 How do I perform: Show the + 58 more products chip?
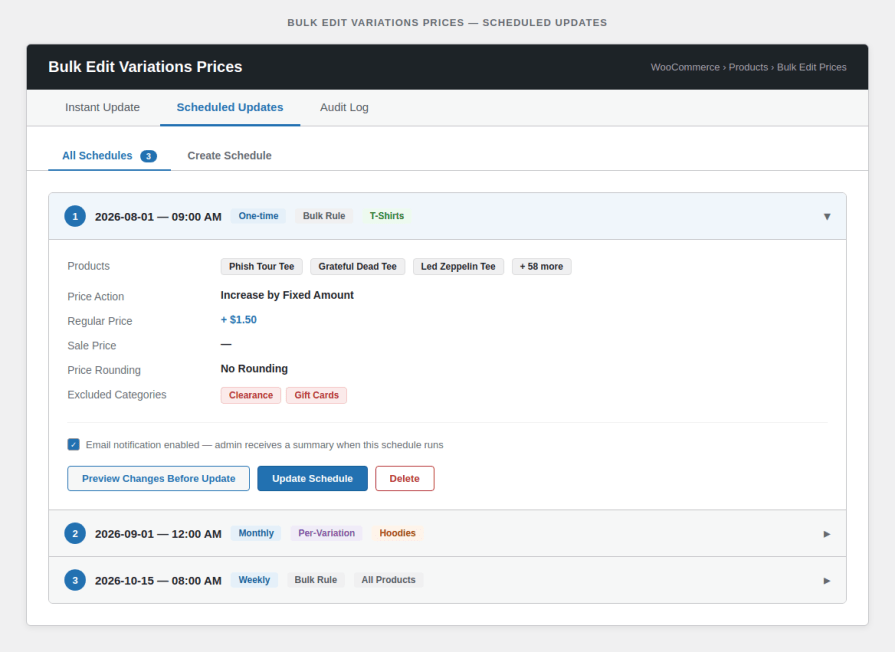(x=541, y=267)
